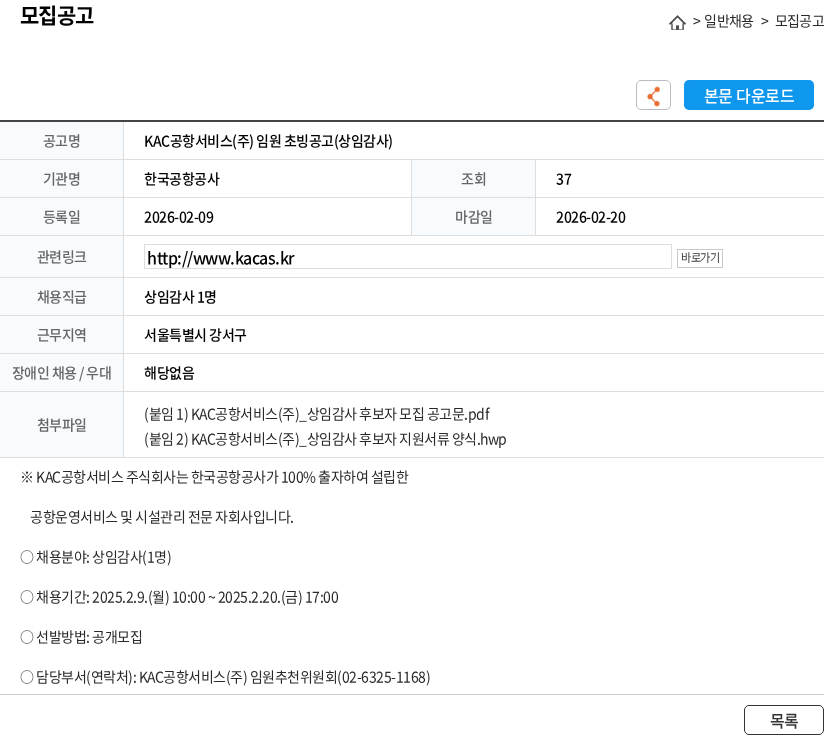Image resolution: width=824 pixels, height=736 pixels.
Task: Click the 첨부파일 row label
Action: coord(61,425)
